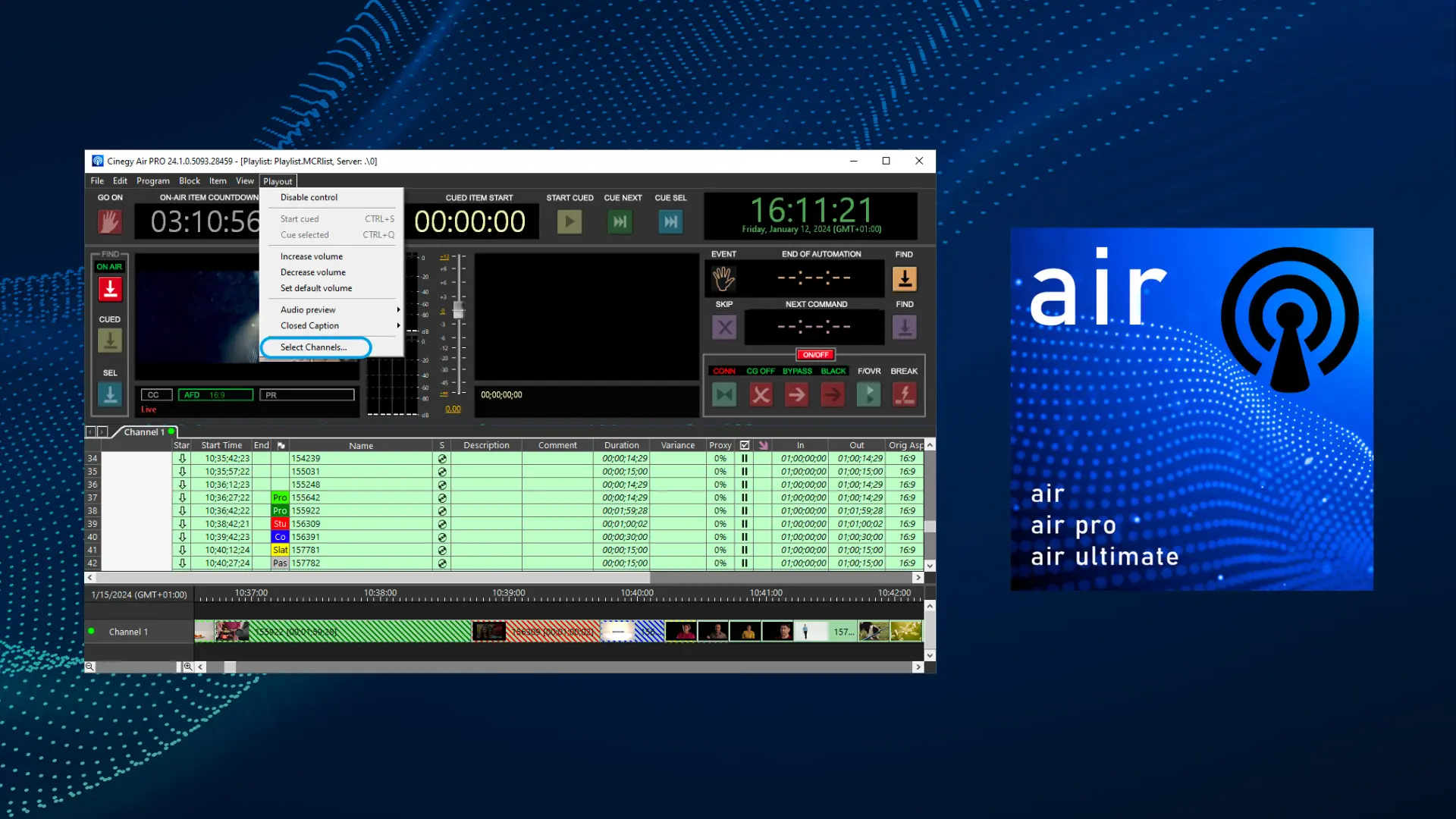Select the Channel 1 tab
Viewport: 1456px width, 819px height.
(144, 432)
